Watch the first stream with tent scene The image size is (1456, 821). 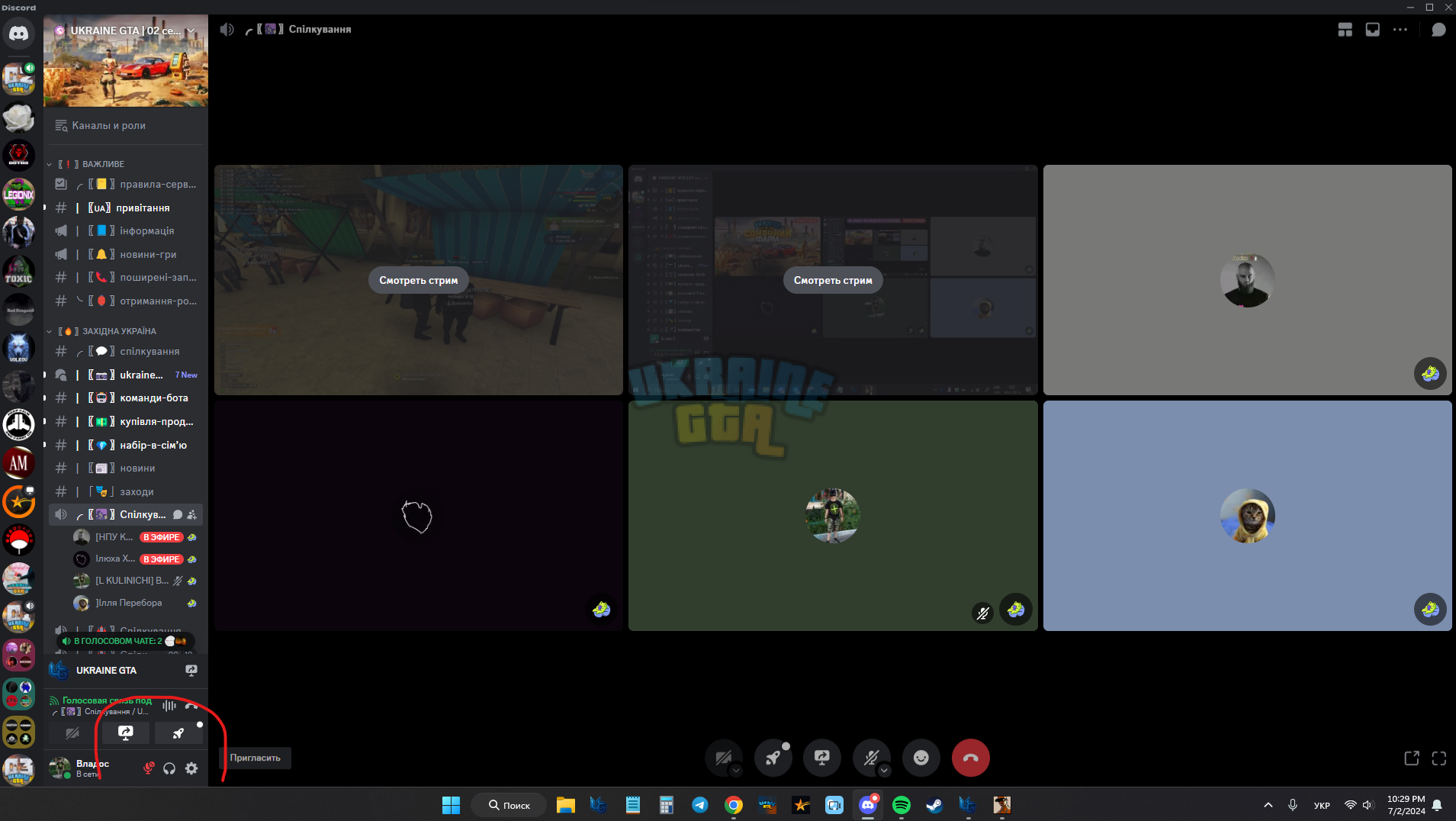click(419, 280)
